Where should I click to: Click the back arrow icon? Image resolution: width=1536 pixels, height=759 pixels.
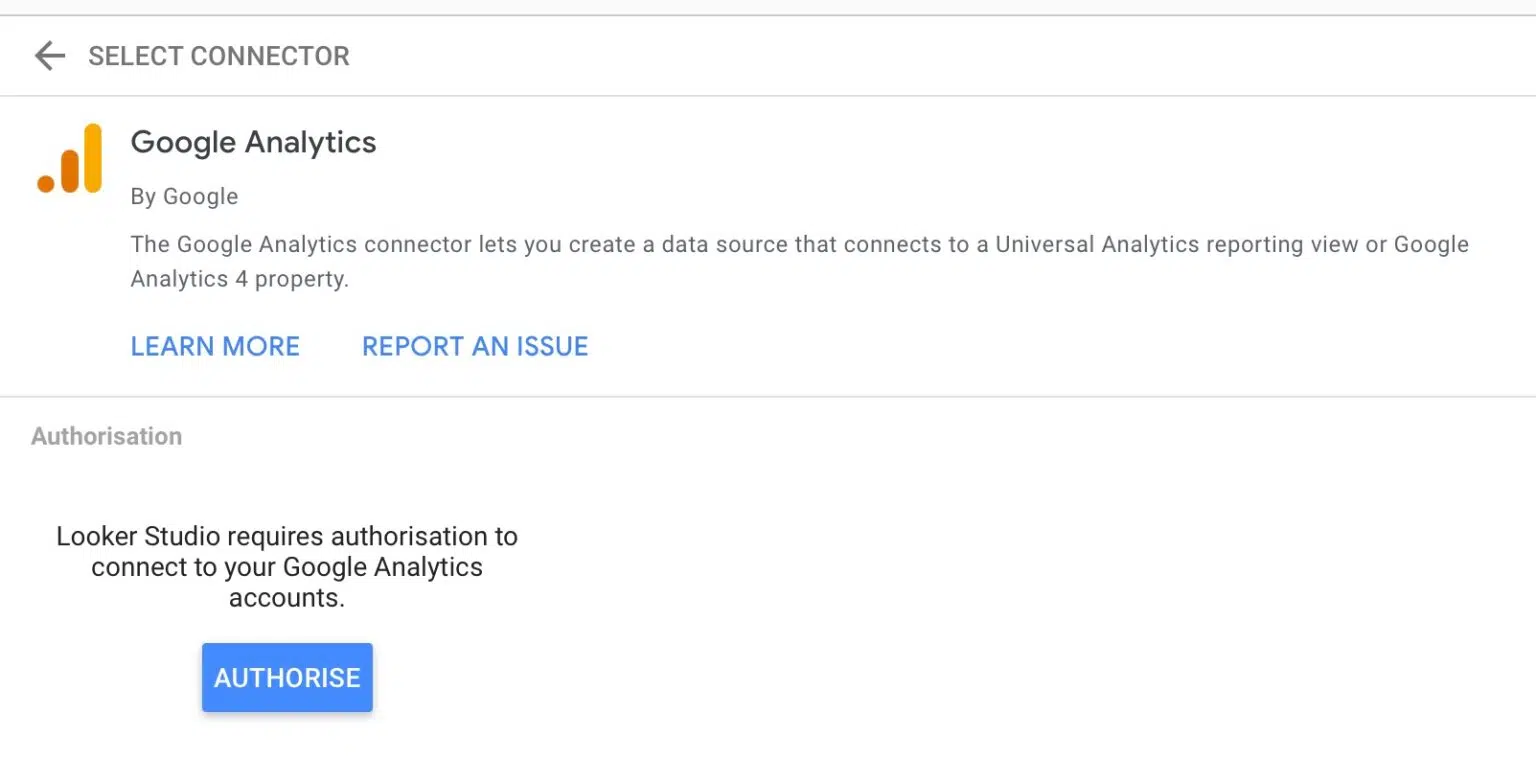pos(49,56)
